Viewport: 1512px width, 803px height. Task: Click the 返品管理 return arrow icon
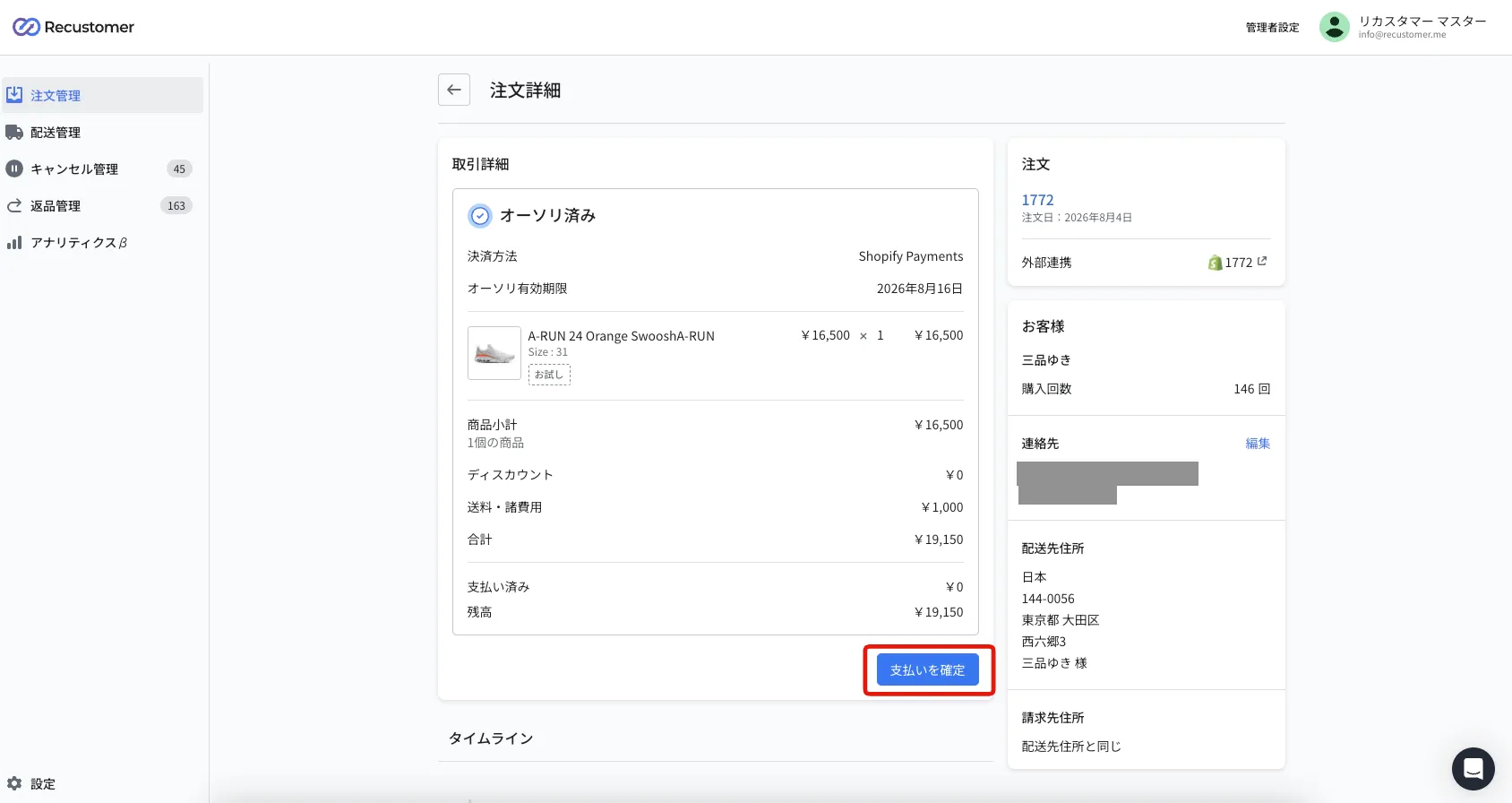[14, 205]
